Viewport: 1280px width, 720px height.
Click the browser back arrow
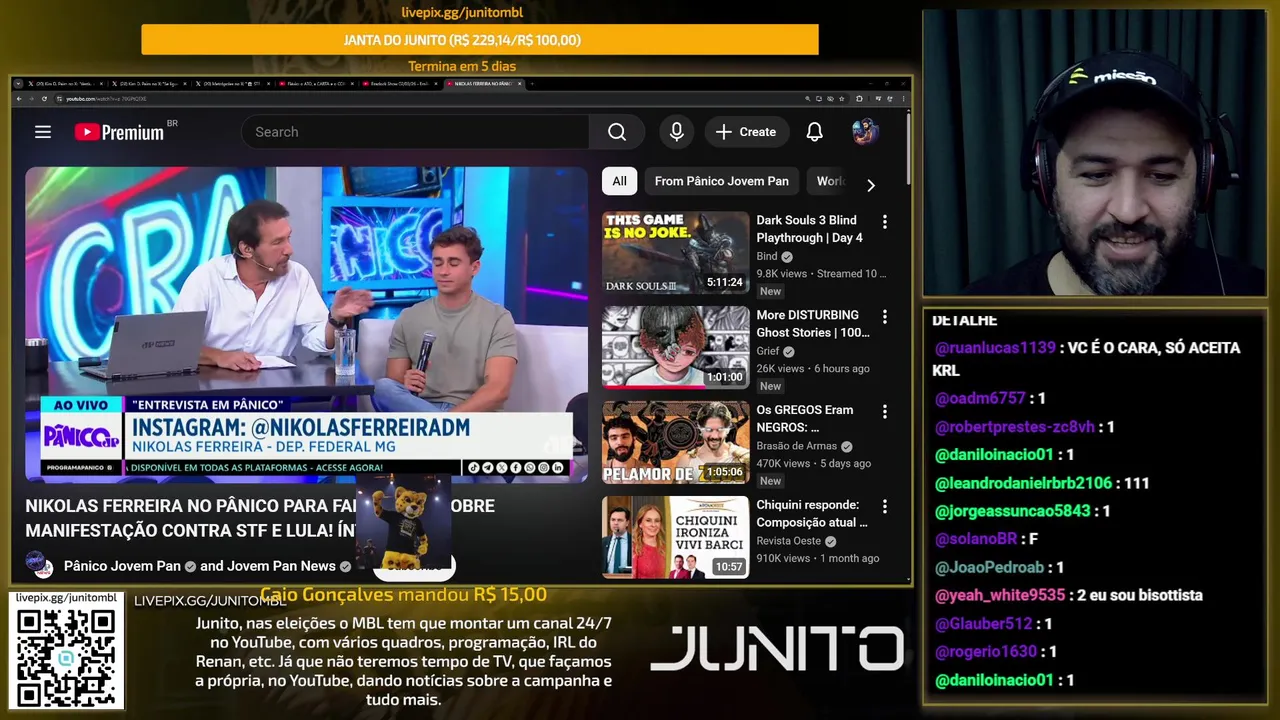pos(19,99)
